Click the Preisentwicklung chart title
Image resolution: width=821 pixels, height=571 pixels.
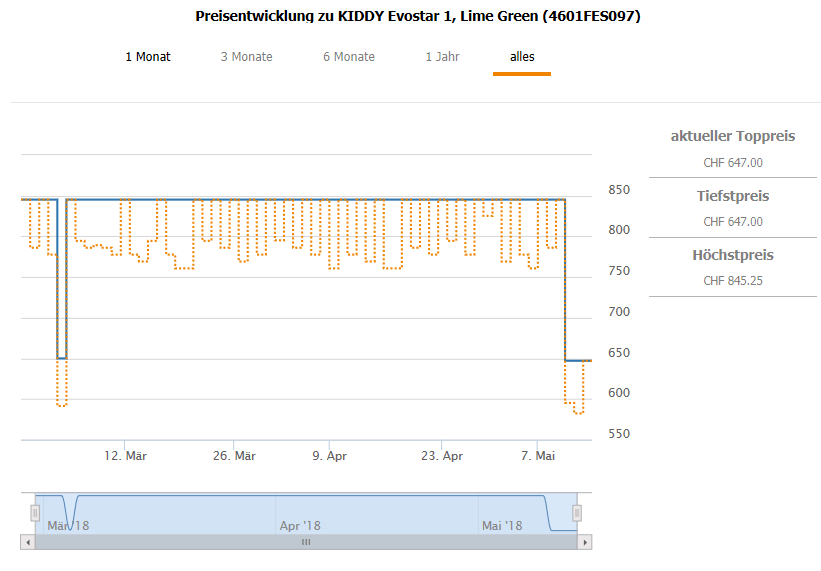click(418, 16)
